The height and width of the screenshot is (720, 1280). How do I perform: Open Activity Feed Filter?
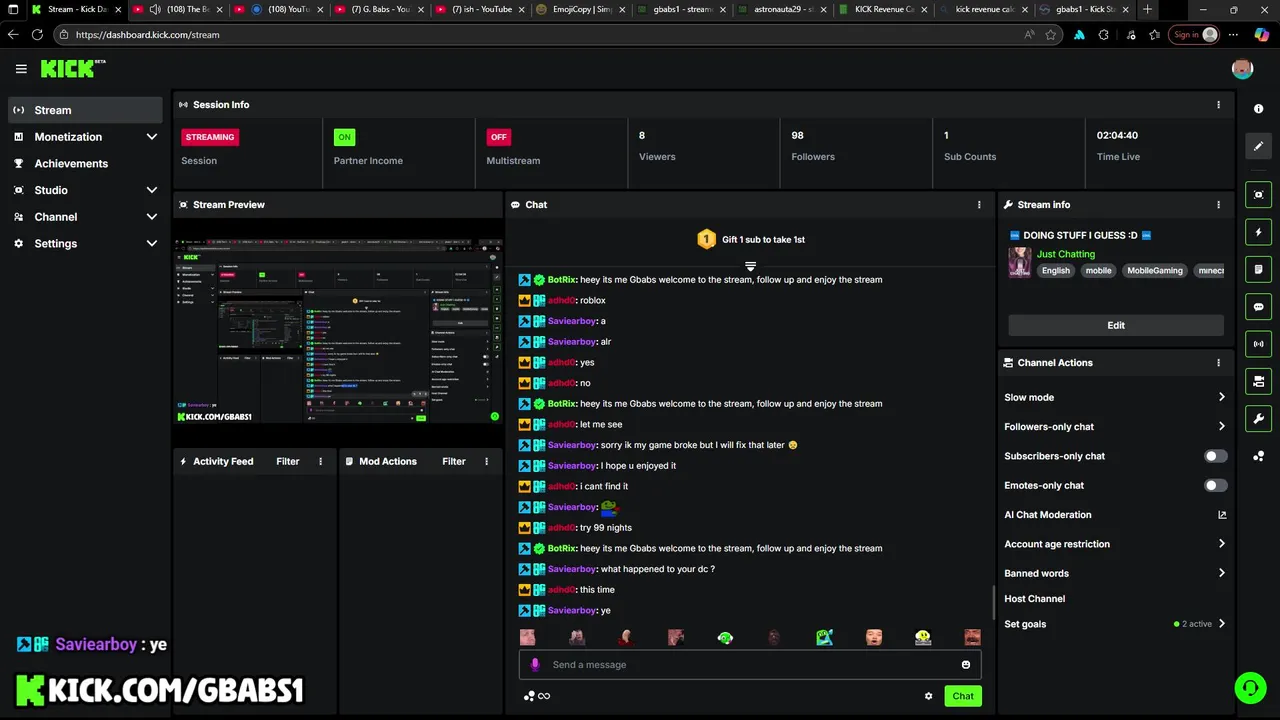[288, 462]
